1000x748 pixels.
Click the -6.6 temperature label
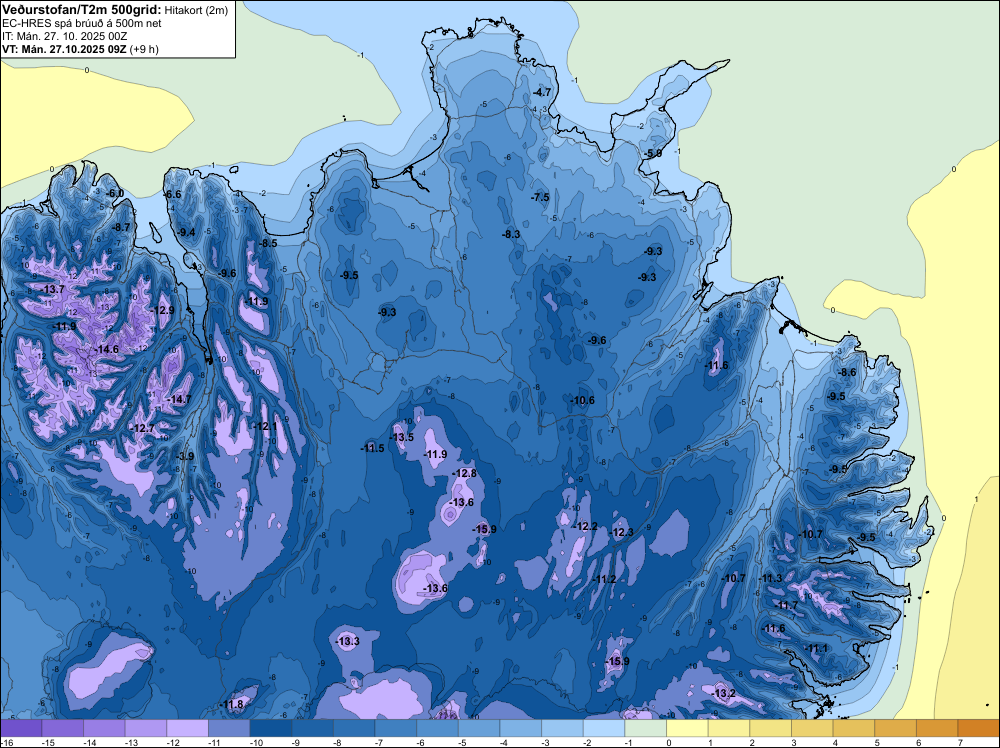(x=173, y=194)
